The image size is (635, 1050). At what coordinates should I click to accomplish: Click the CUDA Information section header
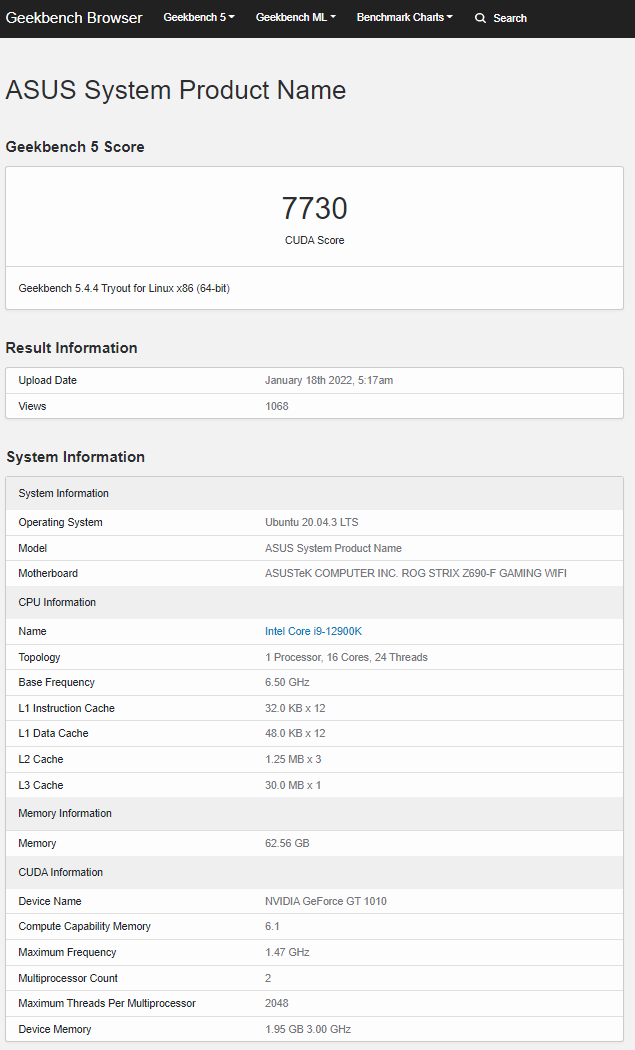[x=314, y=872]
